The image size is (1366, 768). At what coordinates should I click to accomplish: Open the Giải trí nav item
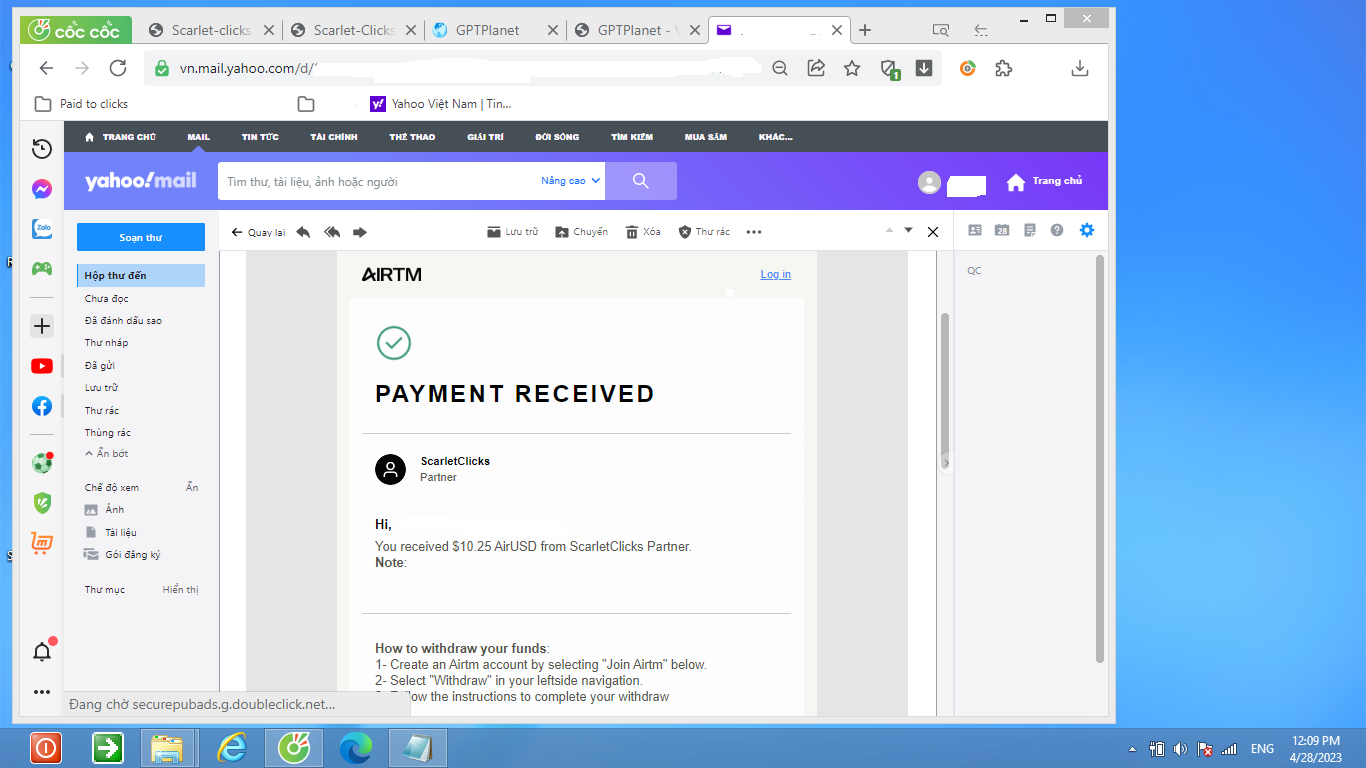485,137
